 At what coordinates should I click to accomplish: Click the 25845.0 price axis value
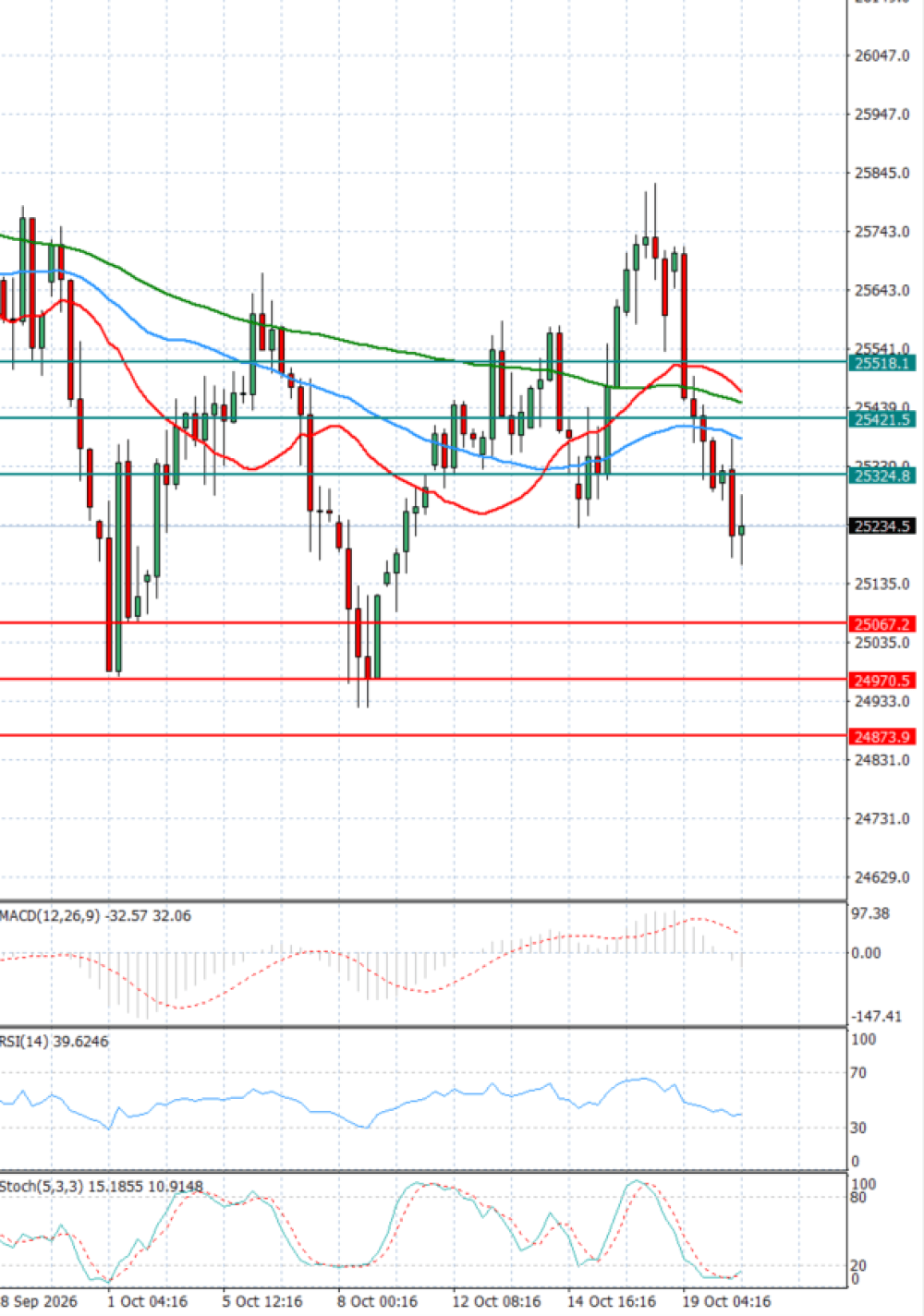882,173
